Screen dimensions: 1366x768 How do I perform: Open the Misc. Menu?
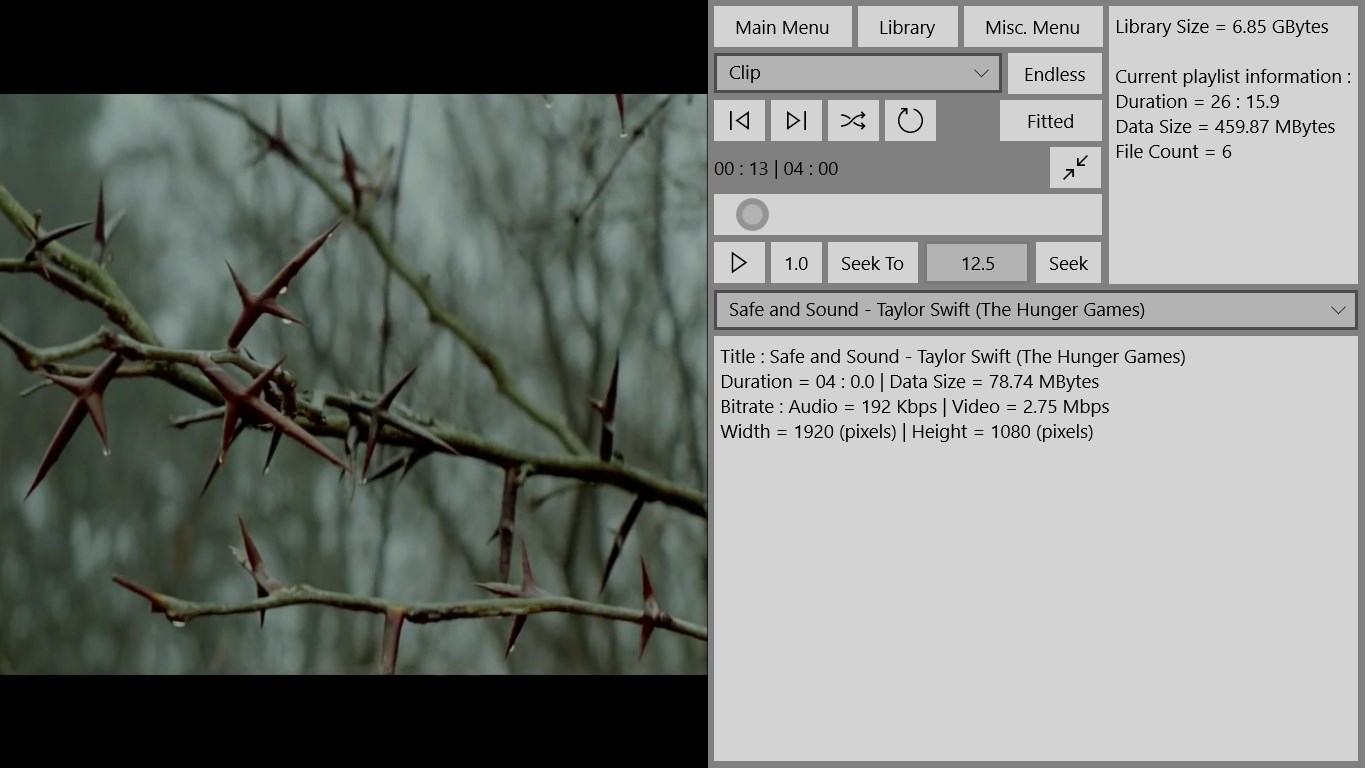pyautogui.click(x=1033, y=27)
